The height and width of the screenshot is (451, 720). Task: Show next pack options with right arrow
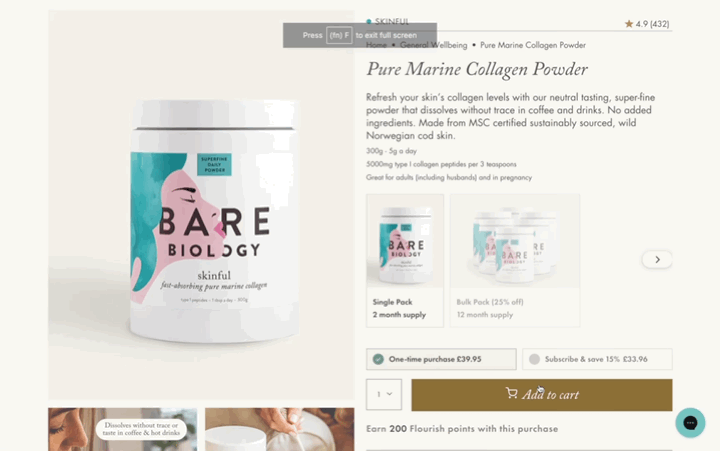pos(657,259)
